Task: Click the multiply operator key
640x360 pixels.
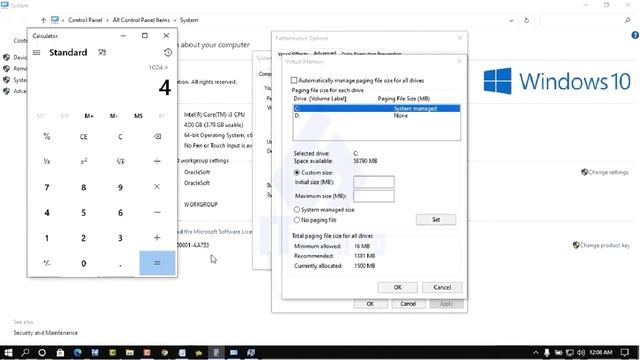Action: (157, 187)
